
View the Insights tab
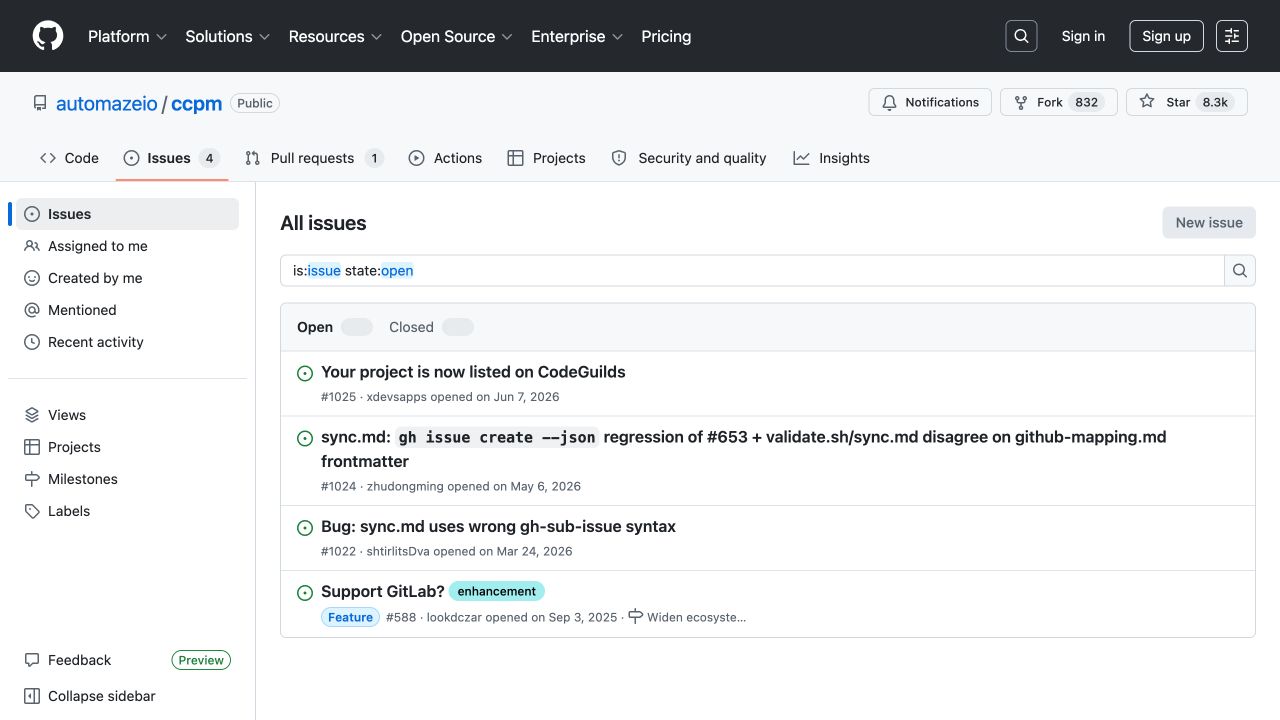click(831, 158)
